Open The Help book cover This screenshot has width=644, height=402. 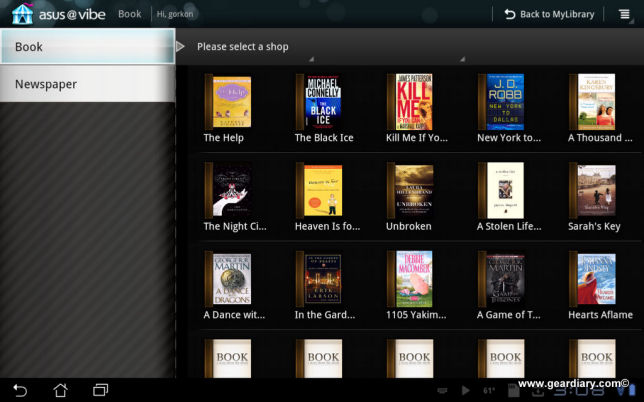pos(228,102)
